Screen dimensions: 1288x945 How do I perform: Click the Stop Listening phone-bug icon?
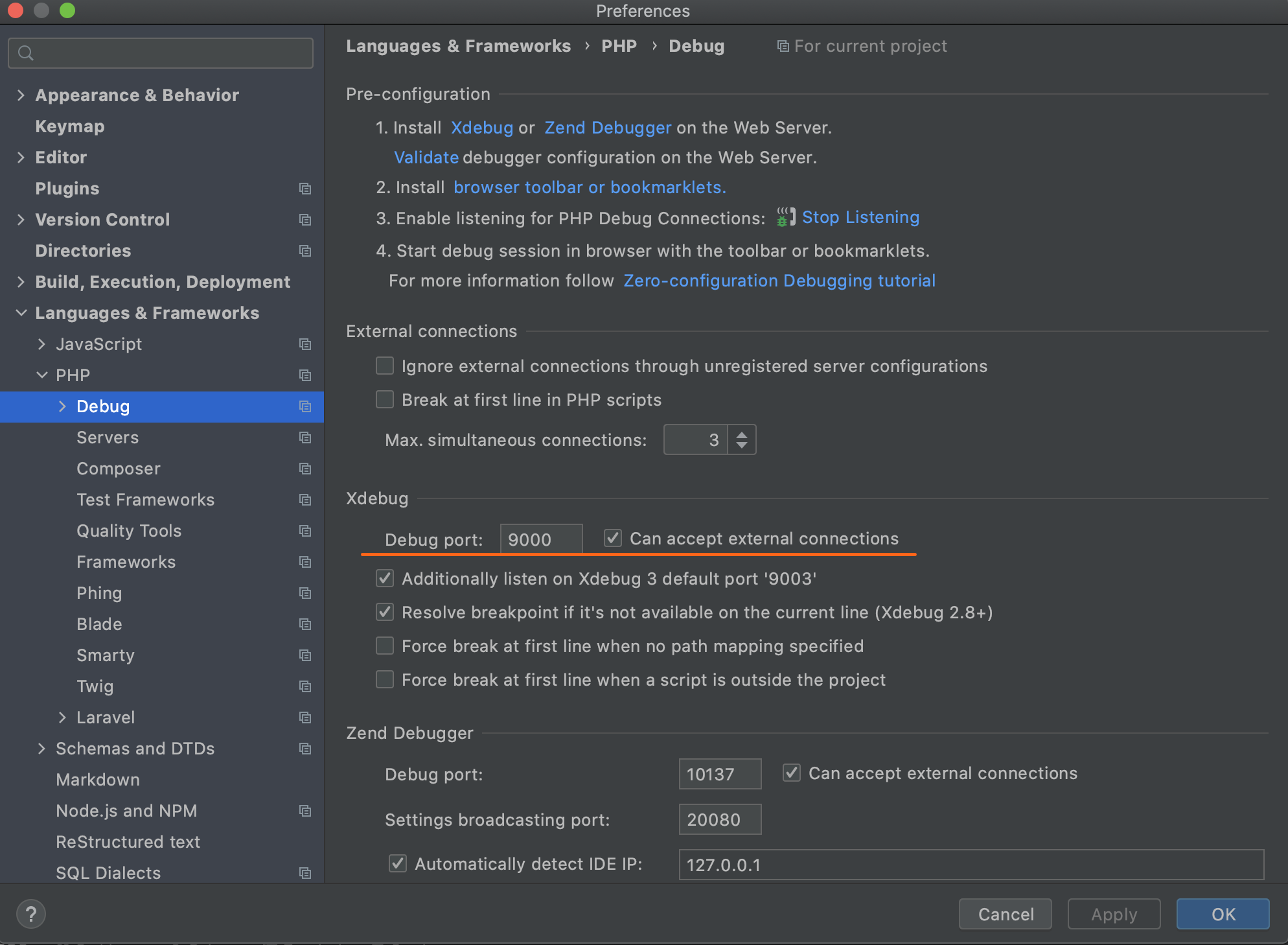(x=785, y=217)
